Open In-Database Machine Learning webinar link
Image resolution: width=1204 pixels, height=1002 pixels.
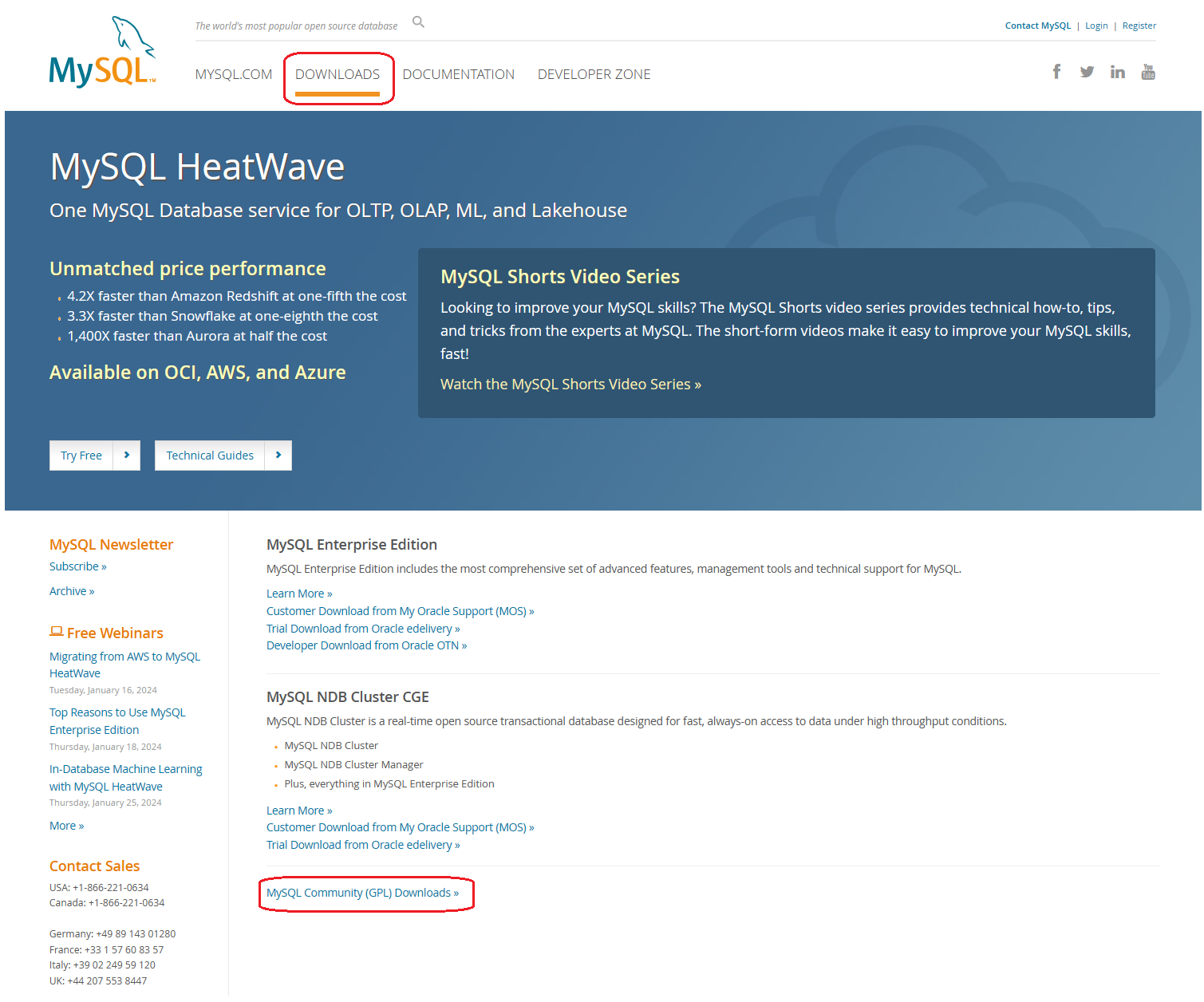(126, 778)
